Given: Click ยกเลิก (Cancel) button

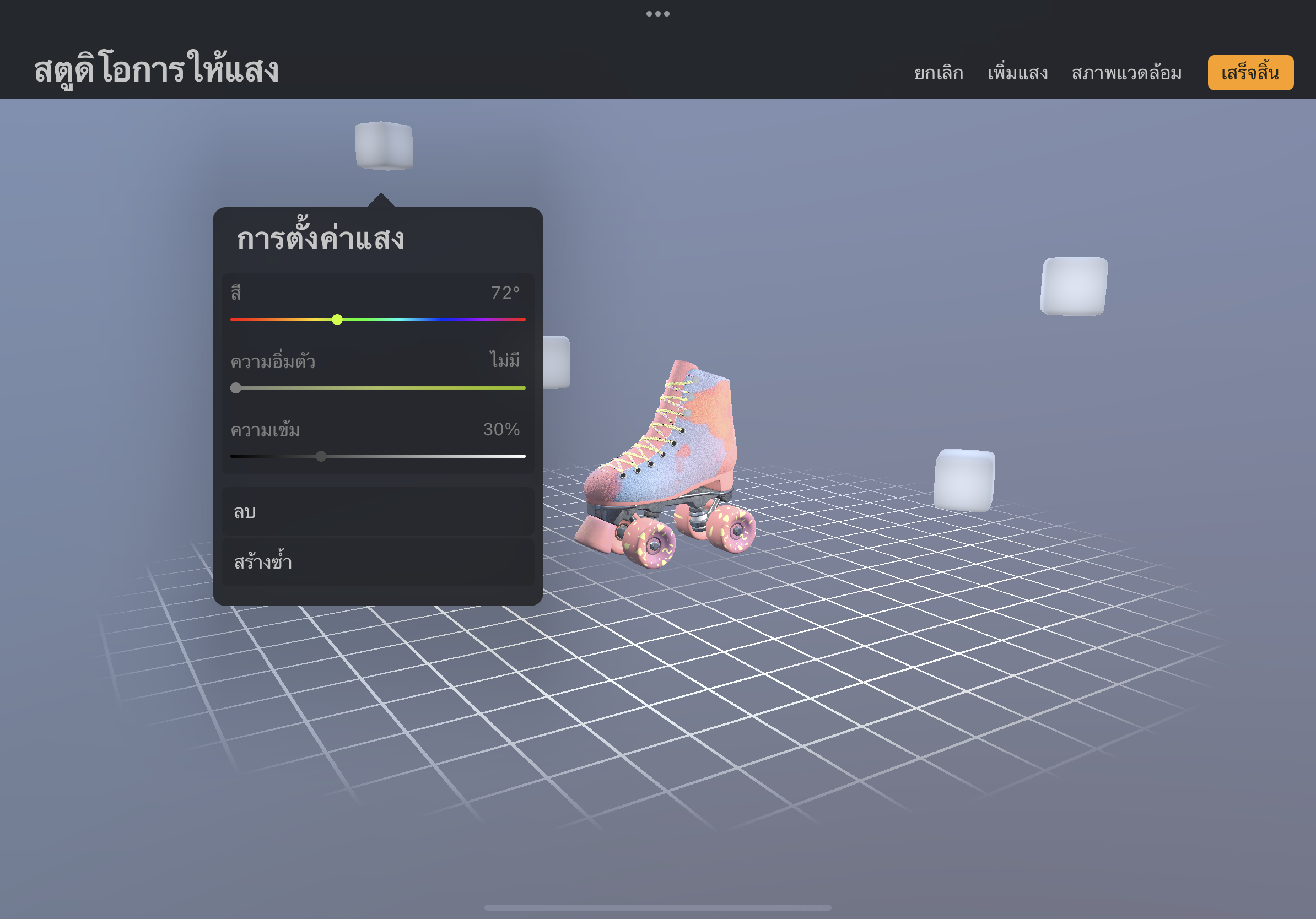Looking at the screenshot, I should [939, 73].
